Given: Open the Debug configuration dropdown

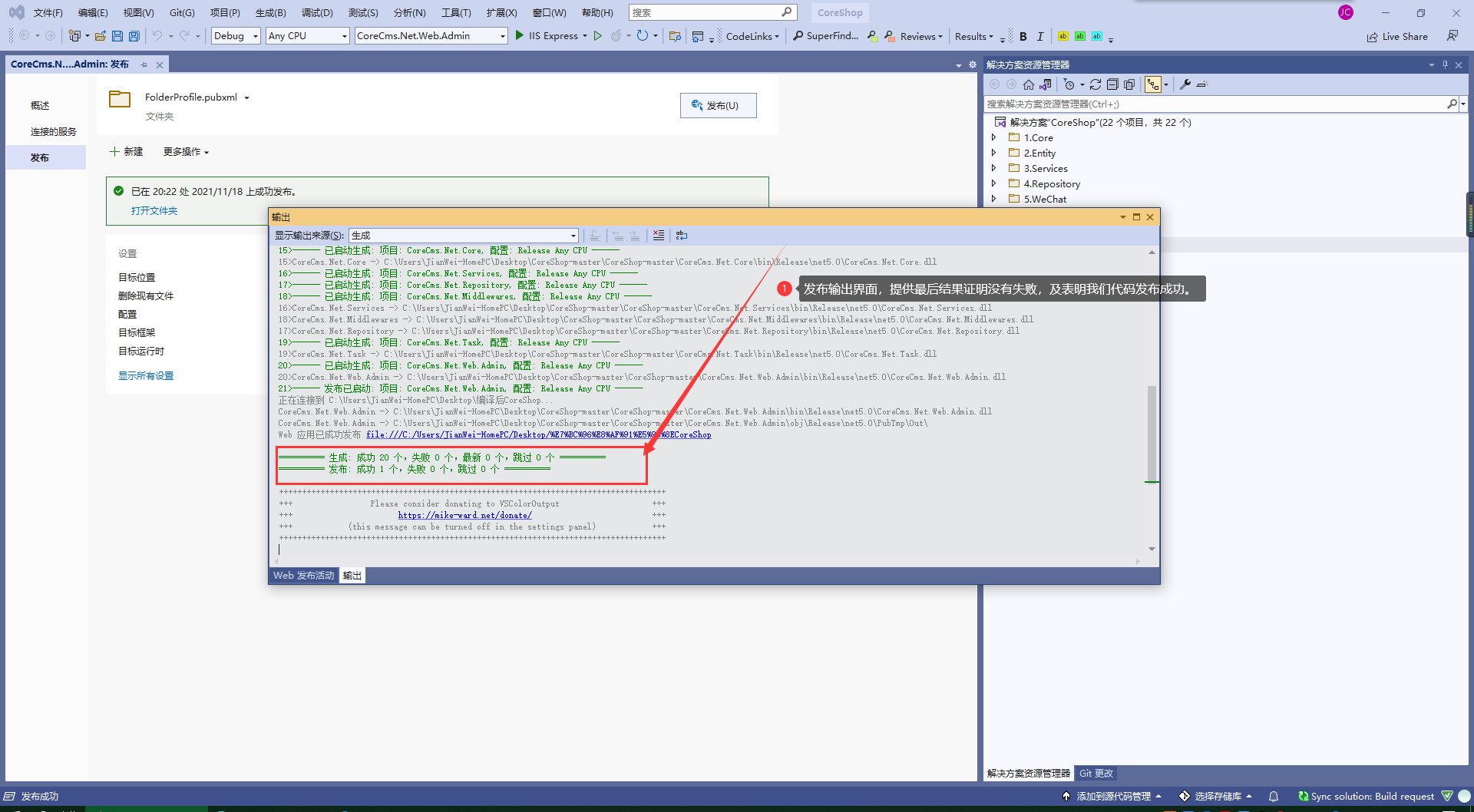Looking at the screenshot, I should point(236,36).
